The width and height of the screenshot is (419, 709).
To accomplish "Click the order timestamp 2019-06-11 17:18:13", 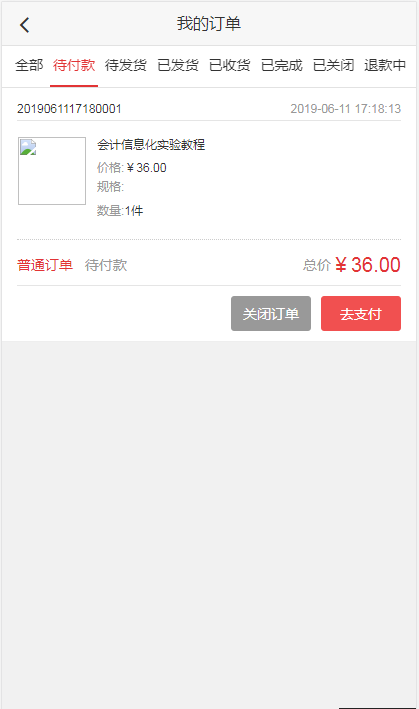I will (346, 109).
